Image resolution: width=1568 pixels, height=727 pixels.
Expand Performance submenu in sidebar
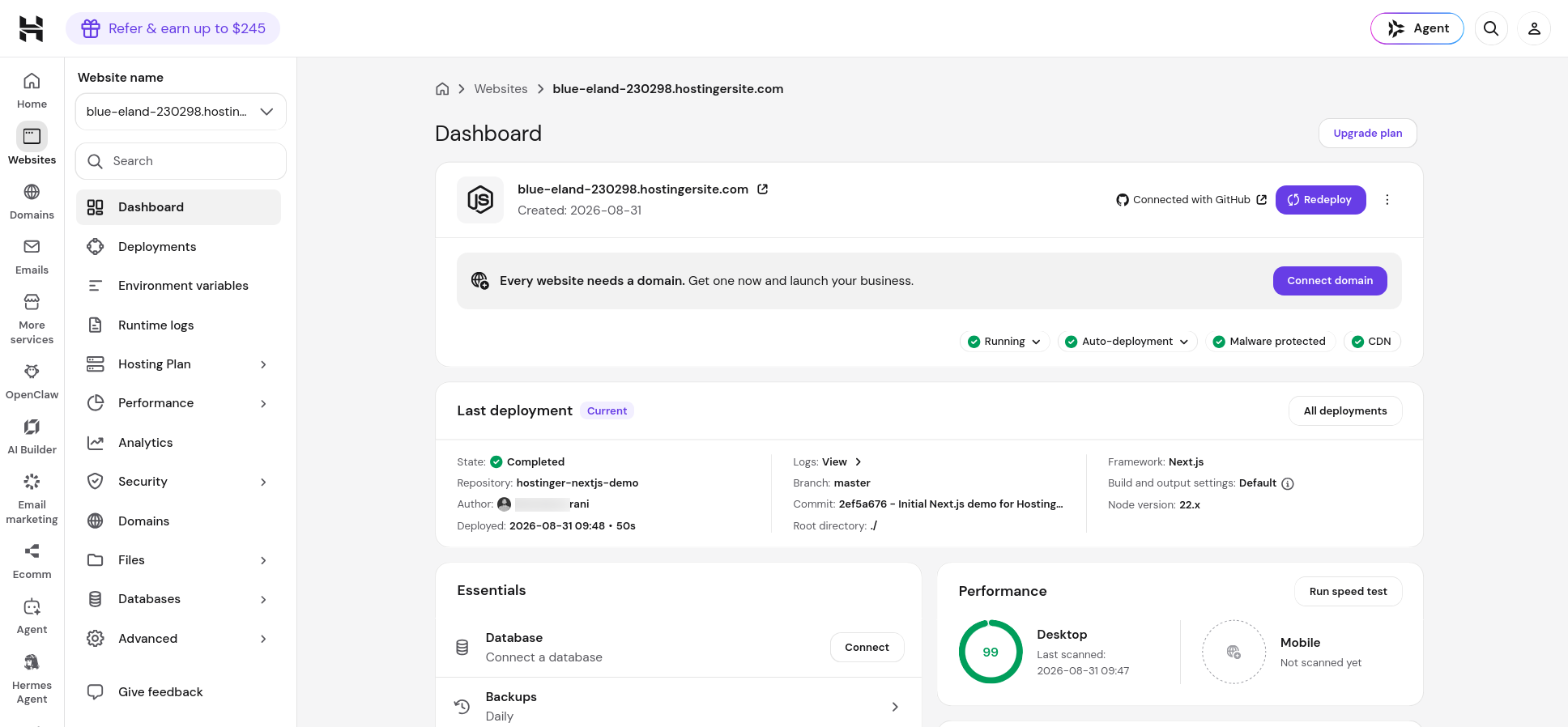[263, 403]
